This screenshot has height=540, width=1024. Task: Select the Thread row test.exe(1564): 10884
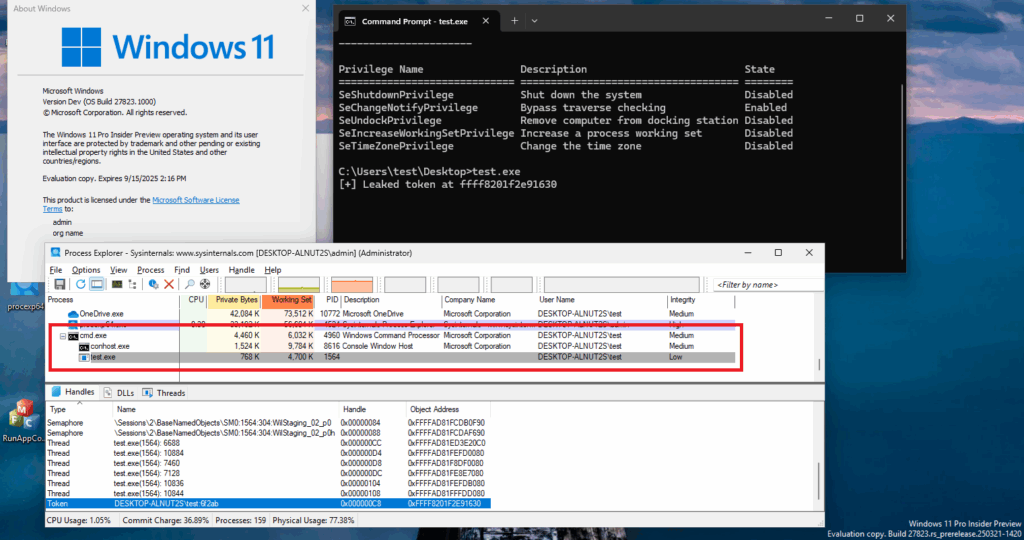coord(268,453)
